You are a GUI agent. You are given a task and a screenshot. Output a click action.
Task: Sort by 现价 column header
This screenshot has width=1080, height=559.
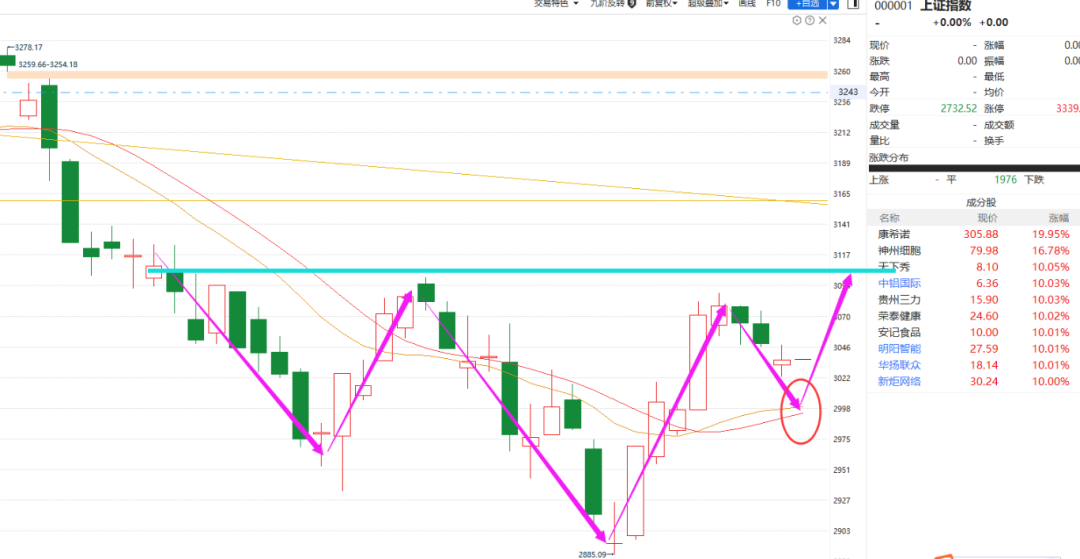(x=987, y=218)
